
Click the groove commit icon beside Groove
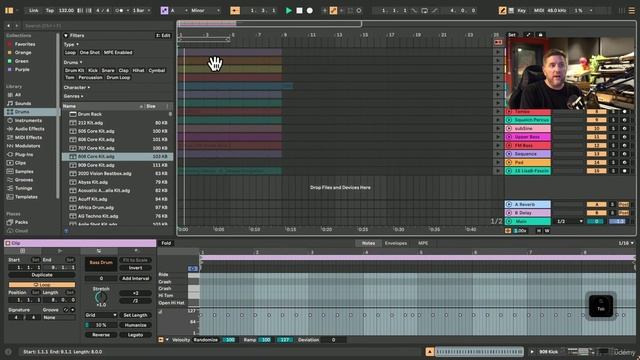73,310
